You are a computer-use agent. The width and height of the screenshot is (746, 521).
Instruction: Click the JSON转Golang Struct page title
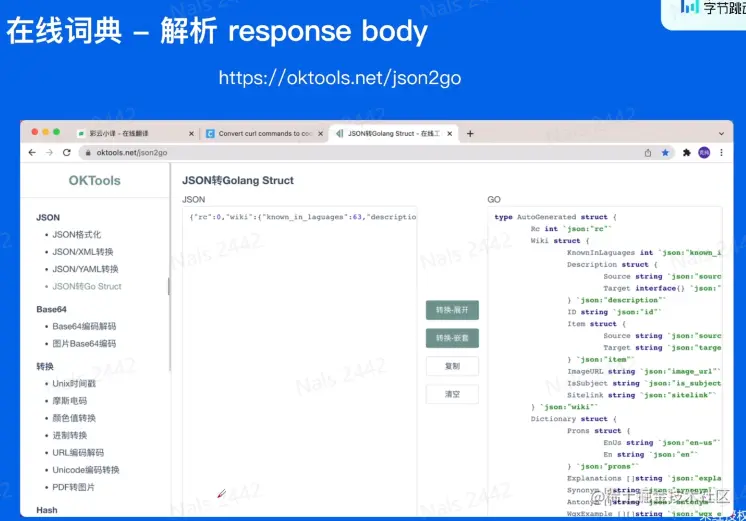pos(238,180)
